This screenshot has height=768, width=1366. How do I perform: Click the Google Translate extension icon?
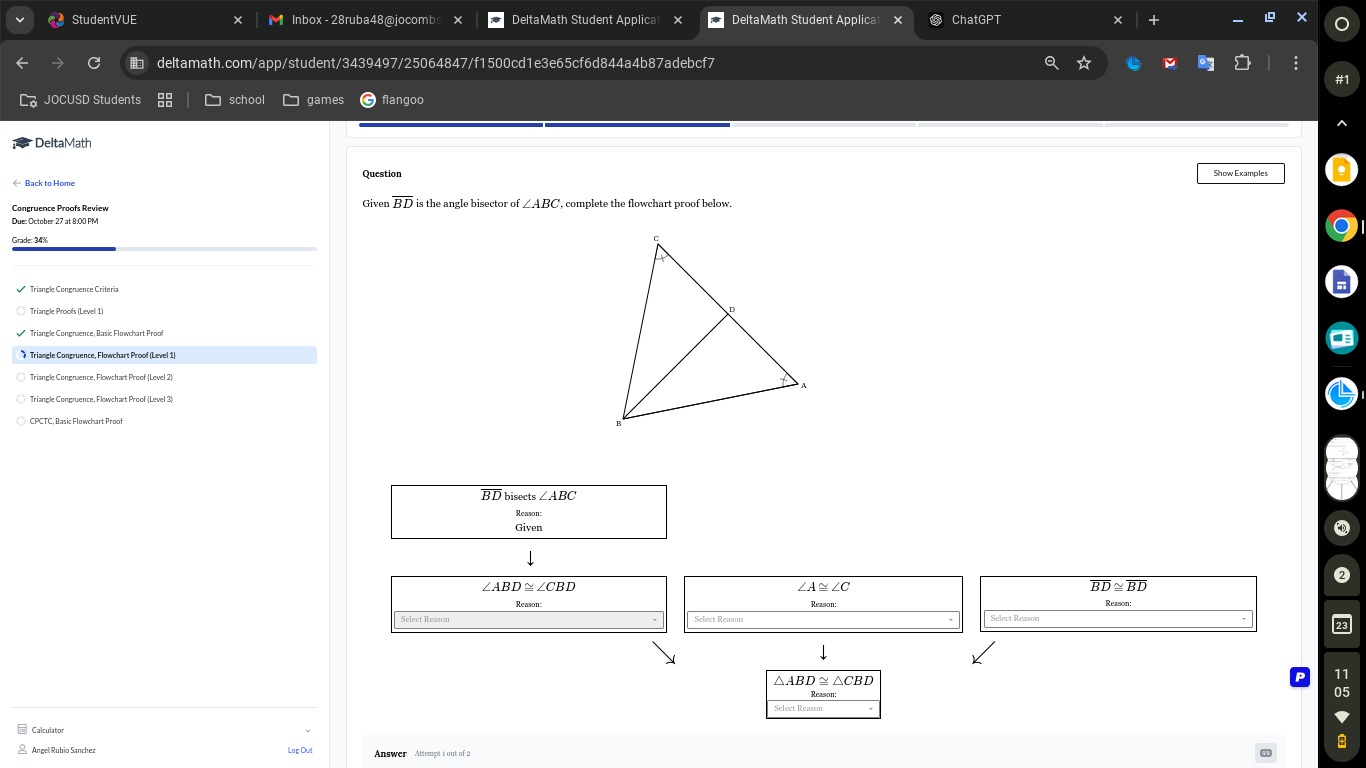point(1206,63)
